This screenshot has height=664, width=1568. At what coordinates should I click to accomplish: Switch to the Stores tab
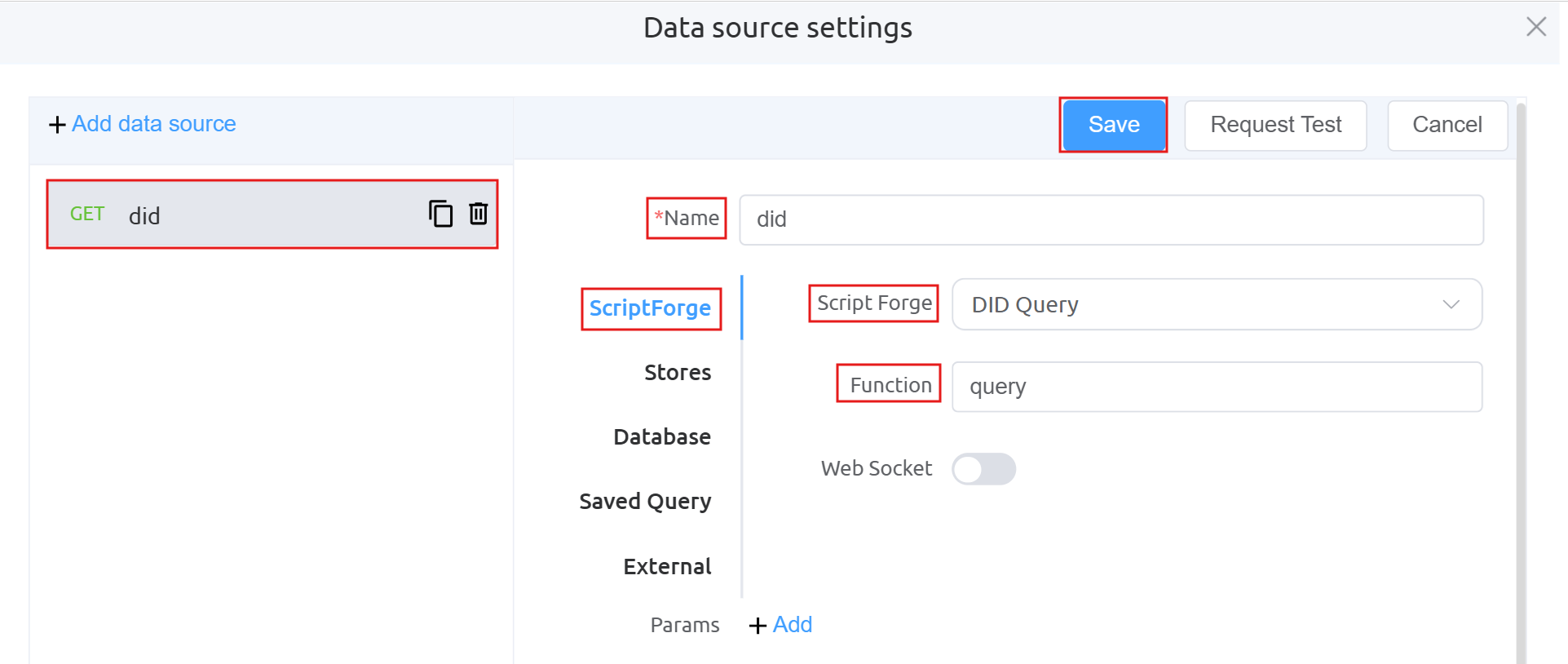pos(677,373)
